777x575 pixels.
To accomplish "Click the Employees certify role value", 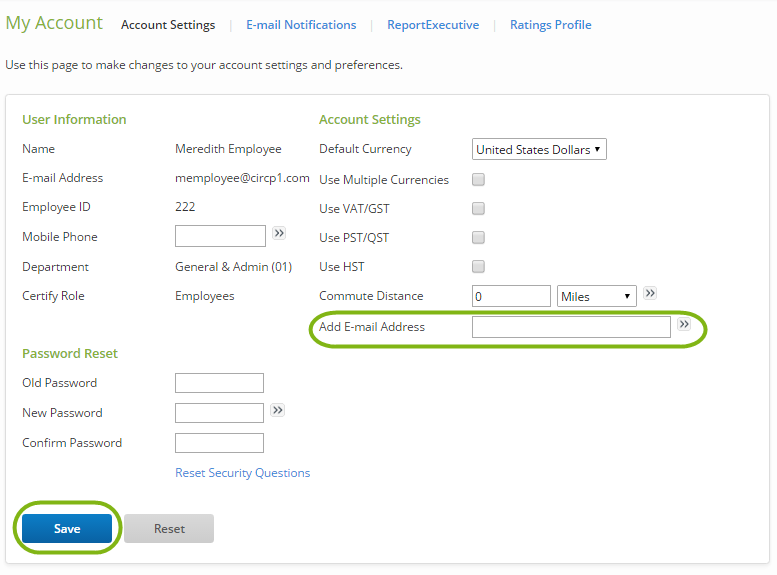I will 205,296.
